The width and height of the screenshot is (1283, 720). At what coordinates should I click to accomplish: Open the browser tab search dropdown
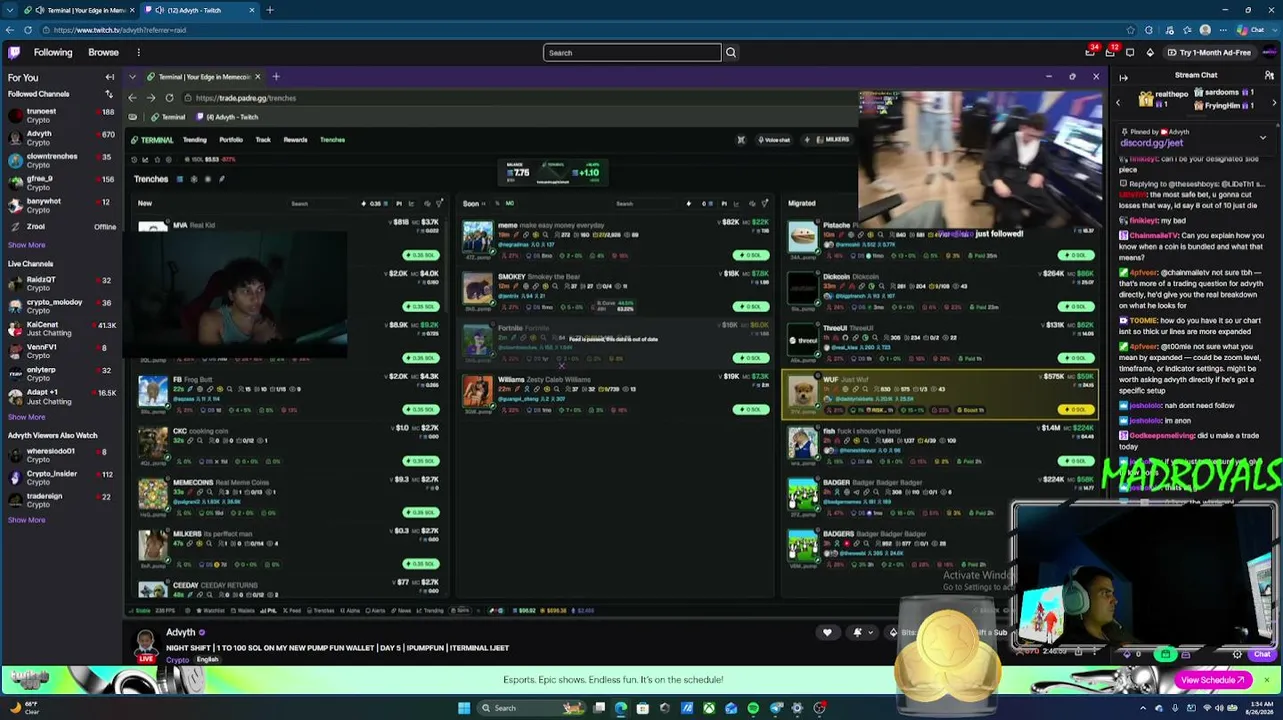8,10
